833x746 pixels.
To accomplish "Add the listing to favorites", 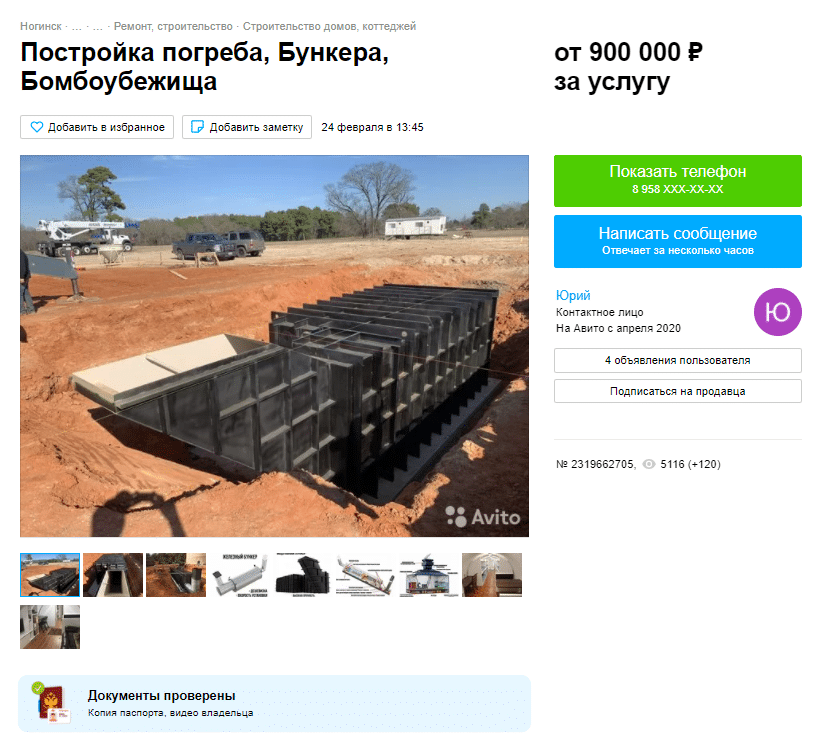I will (x=97, y=128).
